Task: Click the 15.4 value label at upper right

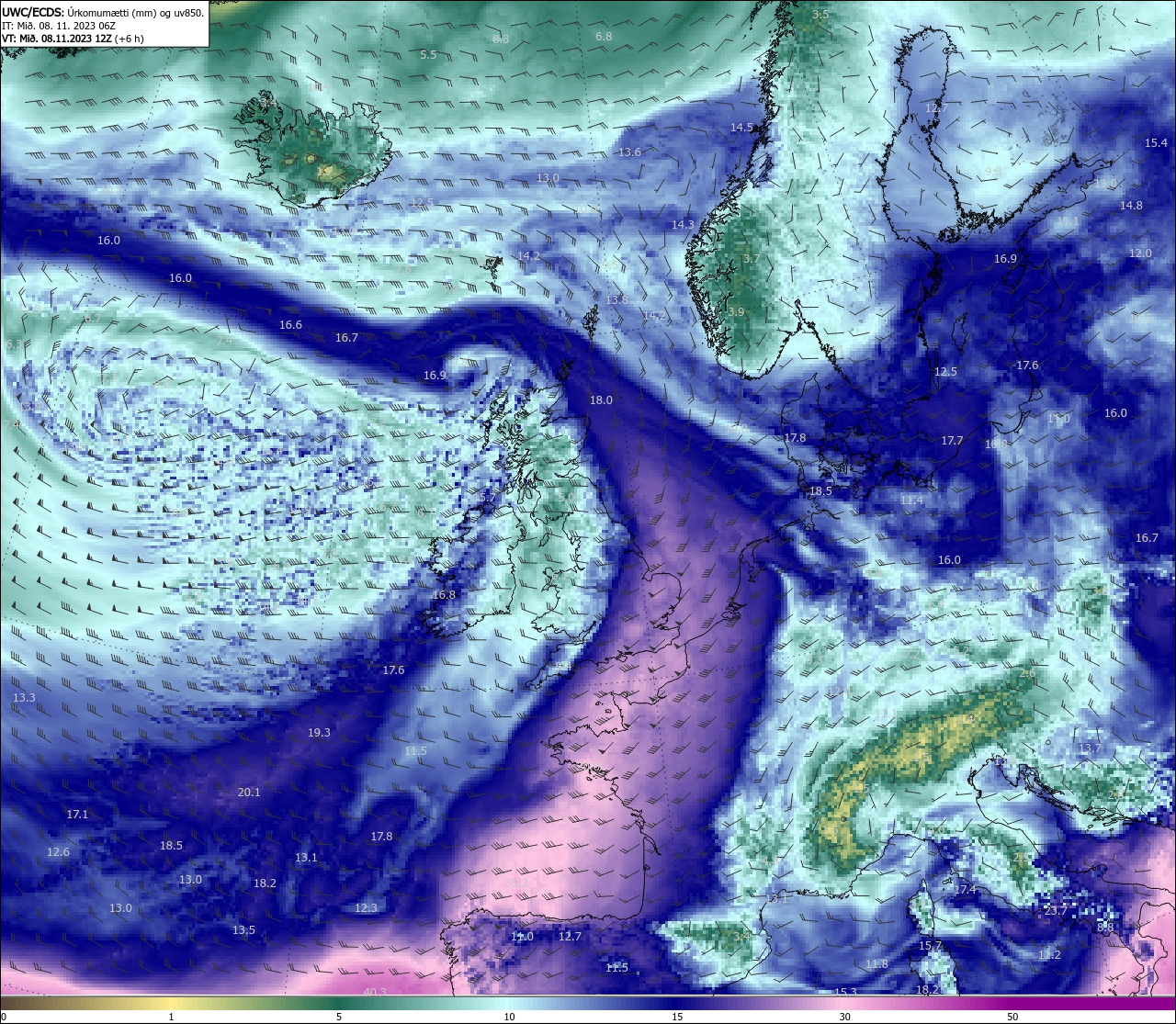Action: click(x=1156, y=143)
